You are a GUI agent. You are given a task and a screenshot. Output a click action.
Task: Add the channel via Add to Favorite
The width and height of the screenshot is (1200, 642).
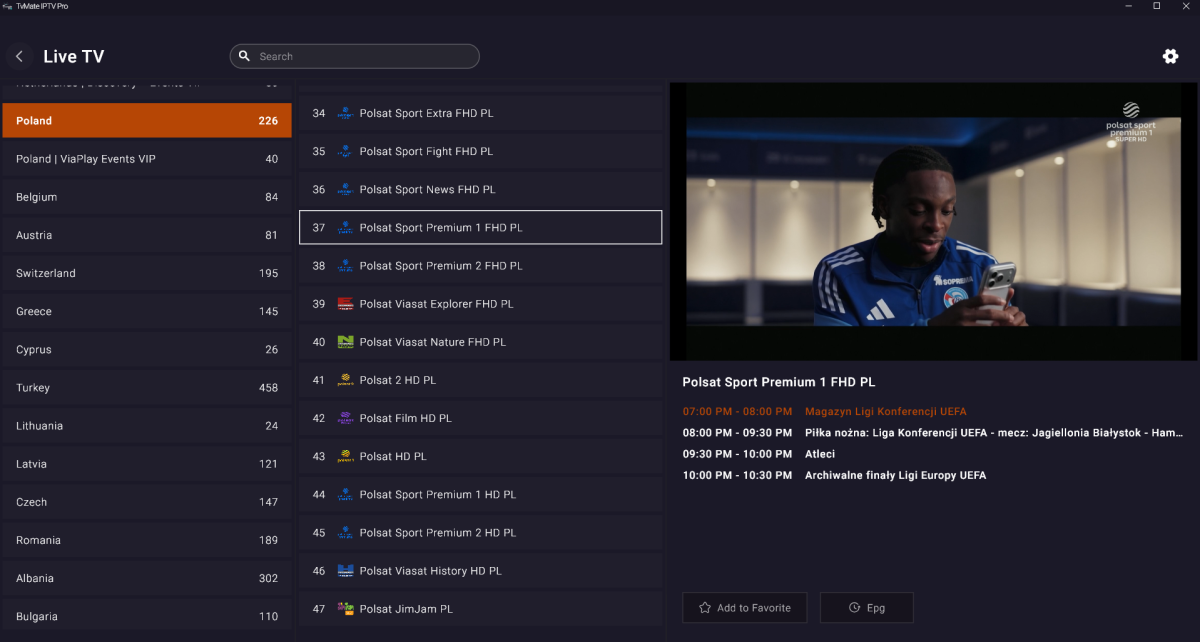[x=745, y=608]
